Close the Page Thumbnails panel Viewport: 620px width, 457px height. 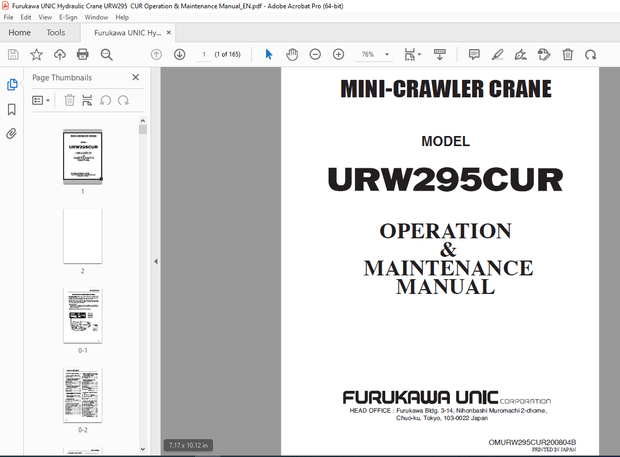click(136, 77)
